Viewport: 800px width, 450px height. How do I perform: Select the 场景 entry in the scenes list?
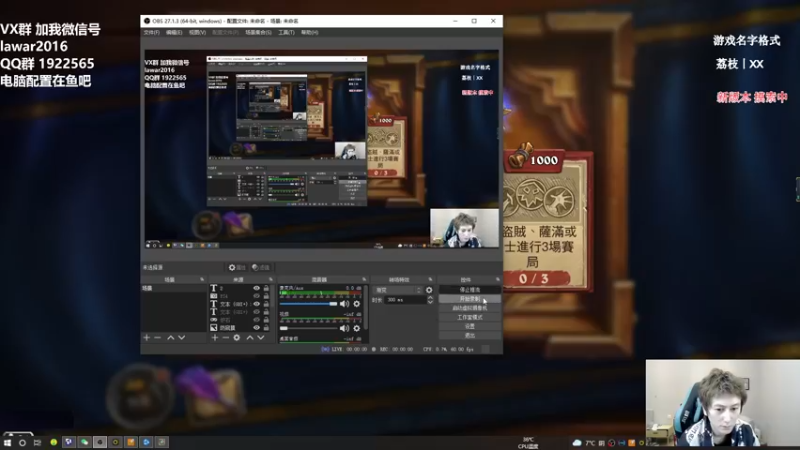click(x=174, y=288)
